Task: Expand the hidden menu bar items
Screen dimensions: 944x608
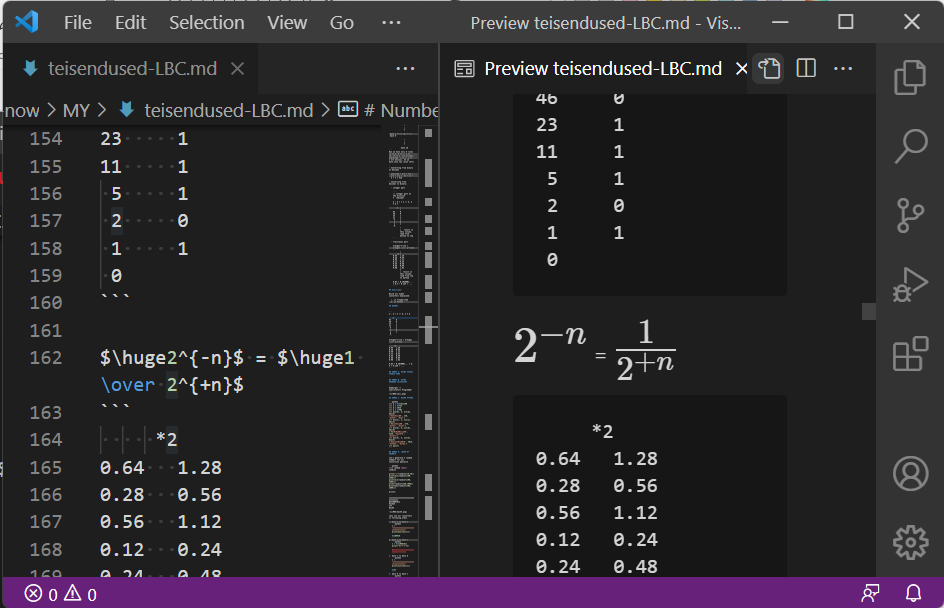Action: coord(391,22)
